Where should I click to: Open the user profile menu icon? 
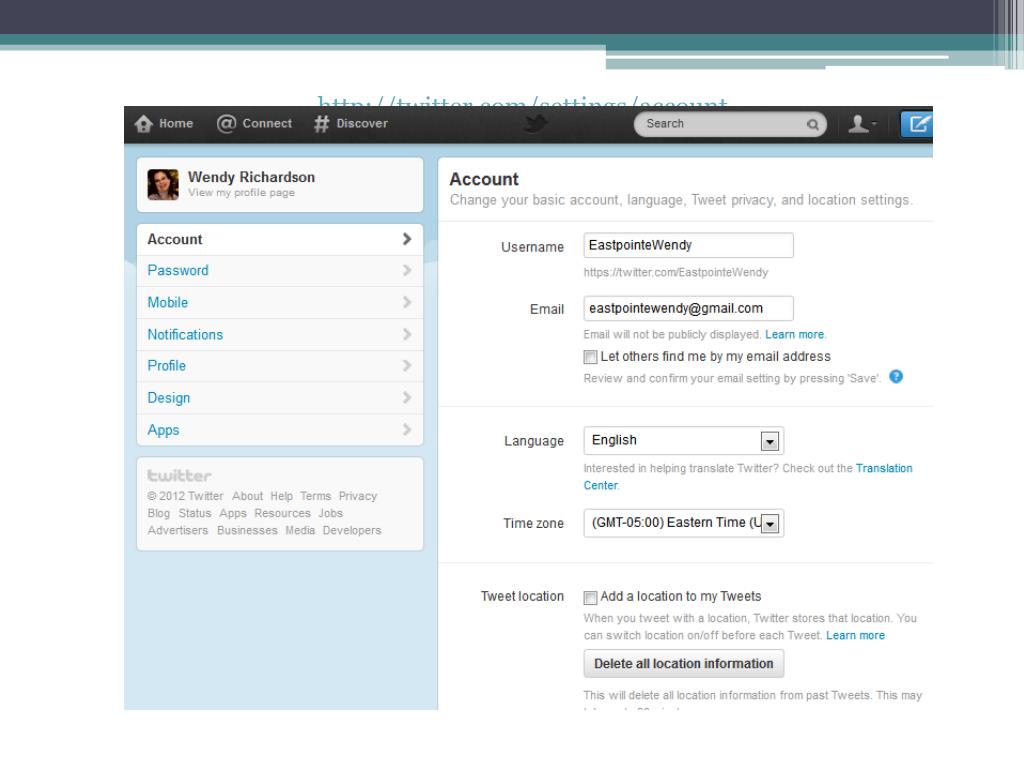pos(861,123)
